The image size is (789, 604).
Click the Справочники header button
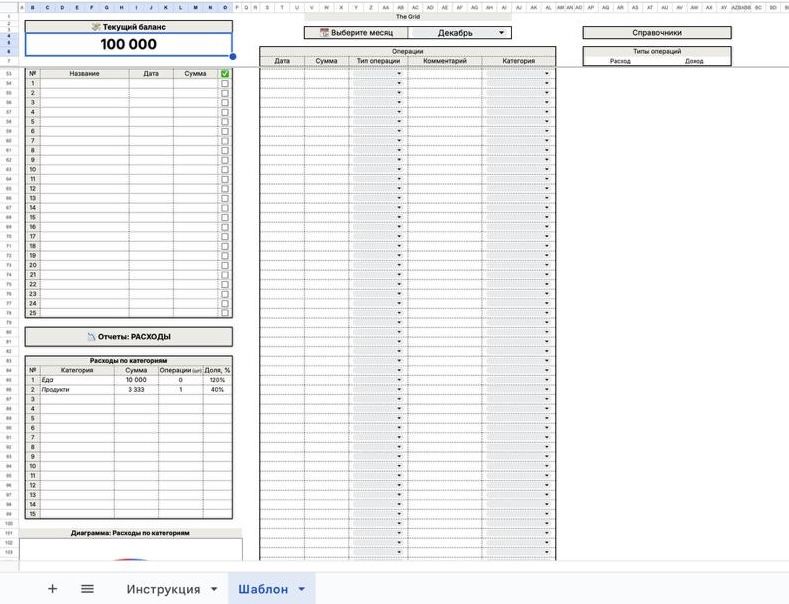(657, 33)
